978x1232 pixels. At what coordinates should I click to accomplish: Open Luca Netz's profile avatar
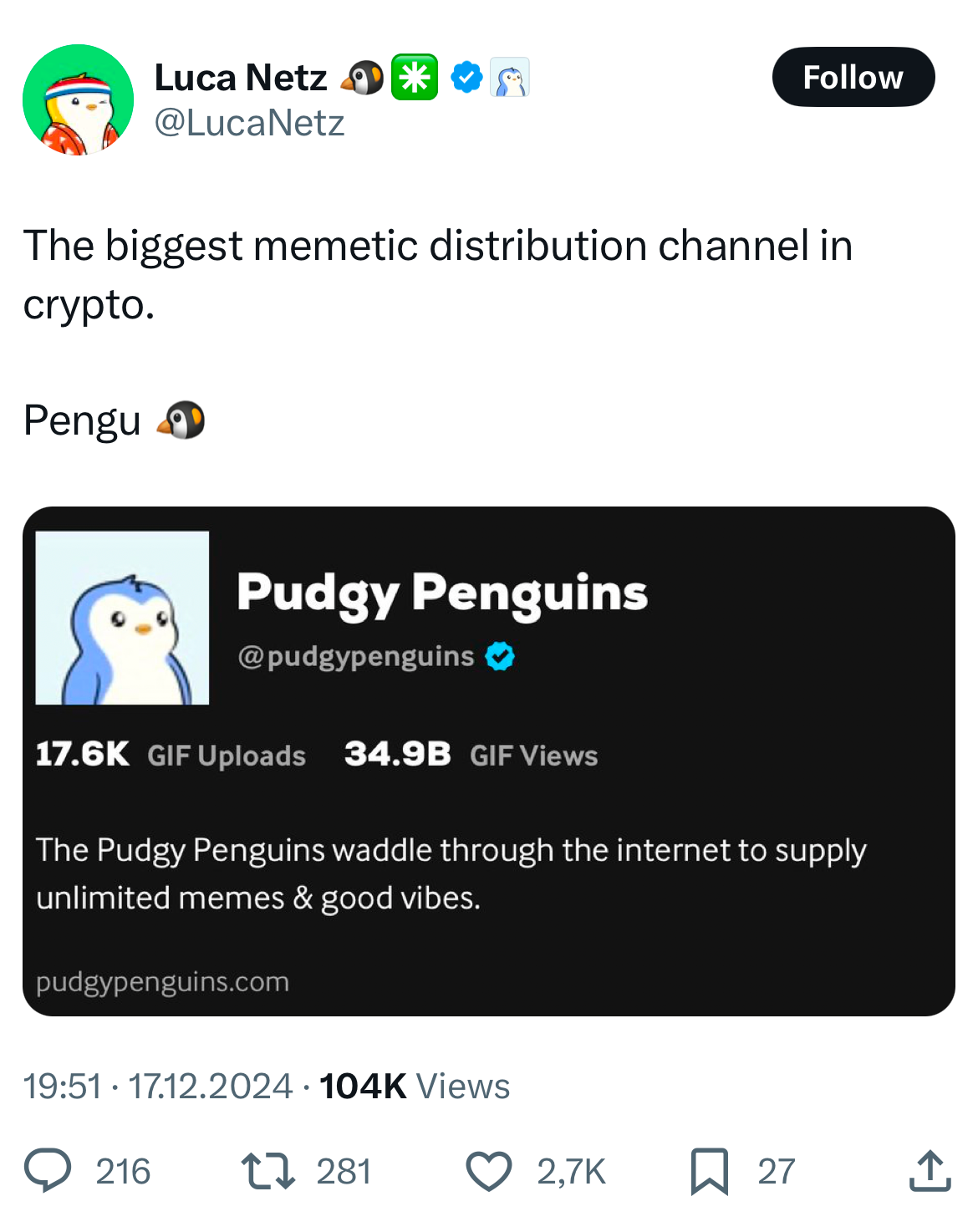78,99
